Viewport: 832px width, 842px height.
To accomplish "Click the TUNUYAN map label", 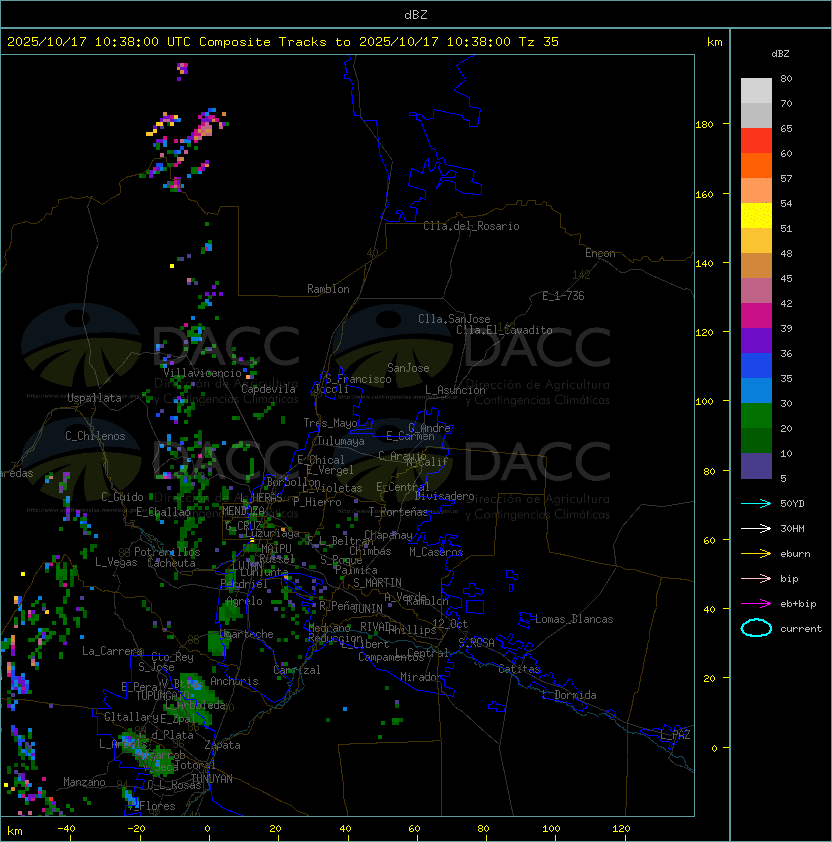I will point(212,779).
